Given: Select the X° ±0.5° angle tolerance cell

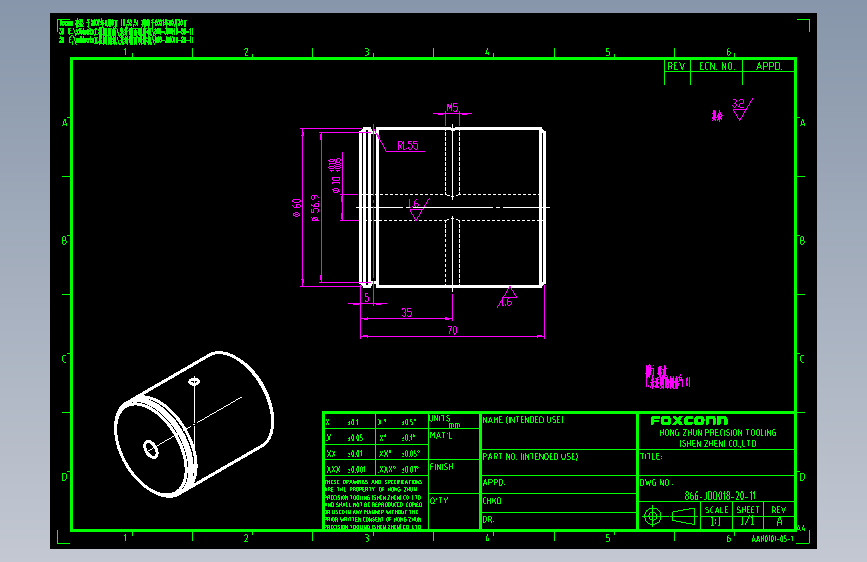Looking at the screenshot, I should point(402,422).
